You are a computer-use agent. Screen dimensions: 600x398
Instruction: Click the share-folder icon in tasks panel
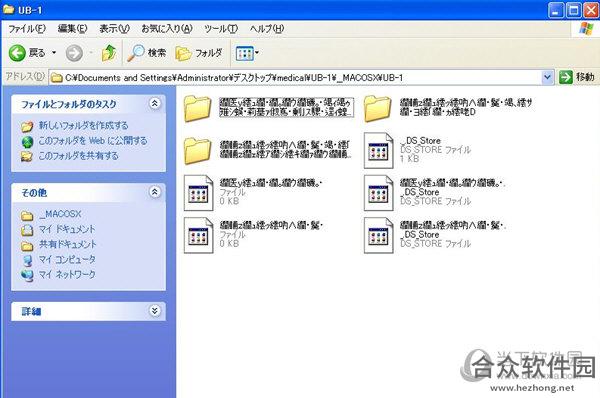(27, 156)
